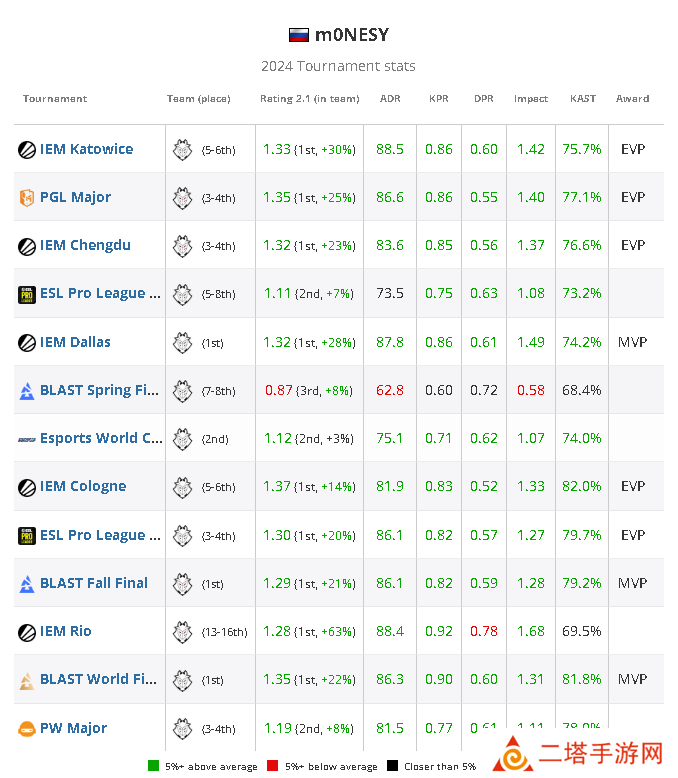The width and height of the screenshot is (678, 778).
Task: Open the IEM Chengdu tournament link
Action: click(x=85, y=246)
